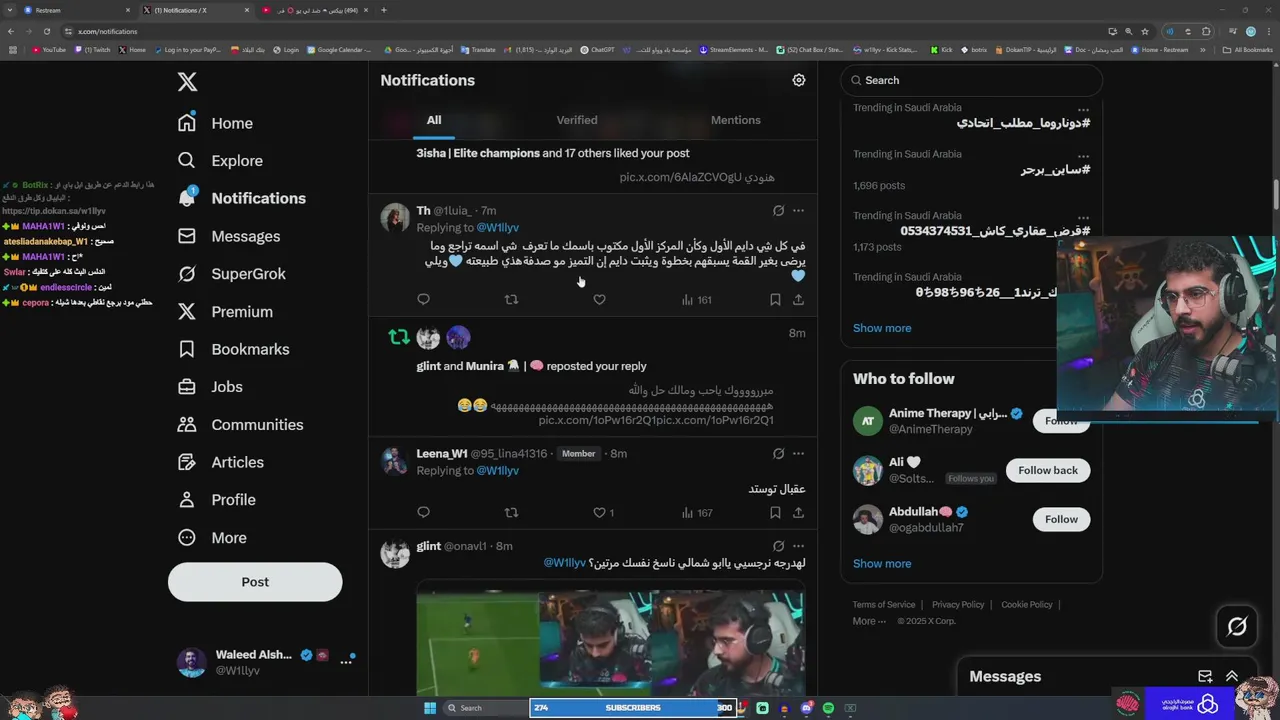The width and height of the screenshot is (1280, 720).
Task: Share Leena_W1's post
Action: tap(798, 512)
